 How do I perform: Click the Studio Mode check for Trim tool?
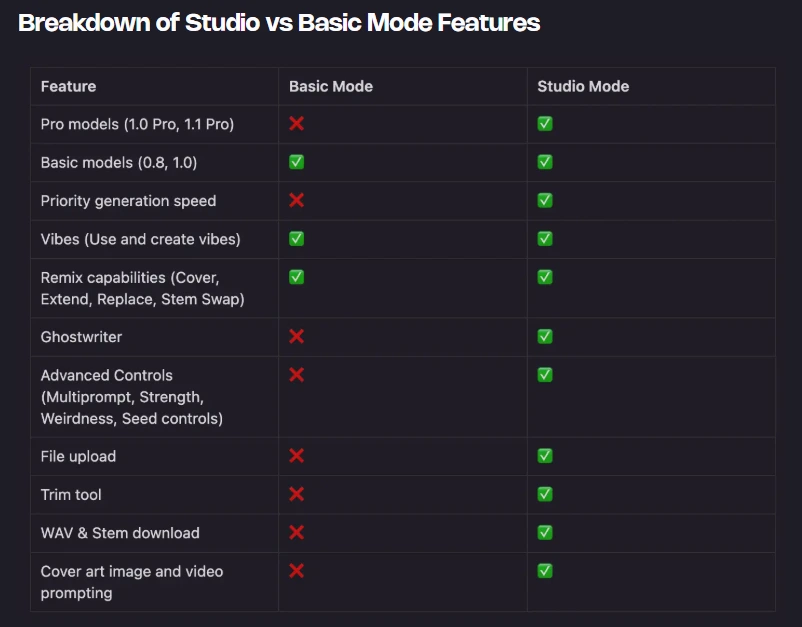545,494
